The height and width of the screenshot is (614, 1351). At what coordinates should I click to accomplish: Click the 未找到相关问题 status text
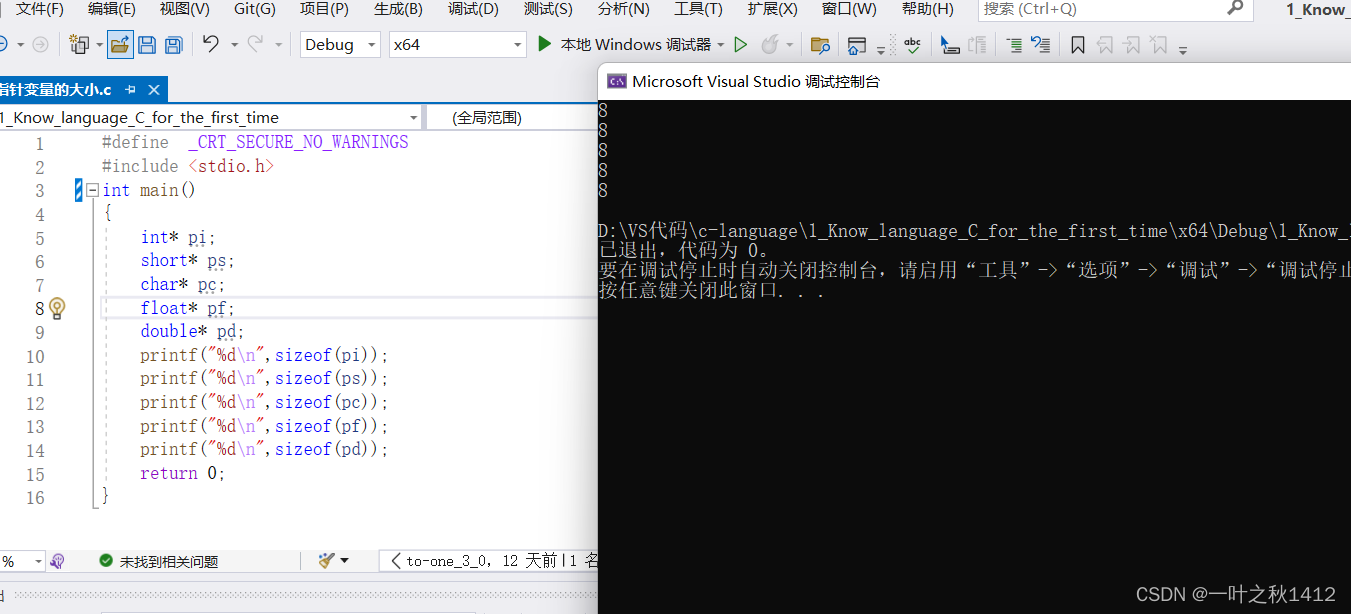click(x=168, y=561)
